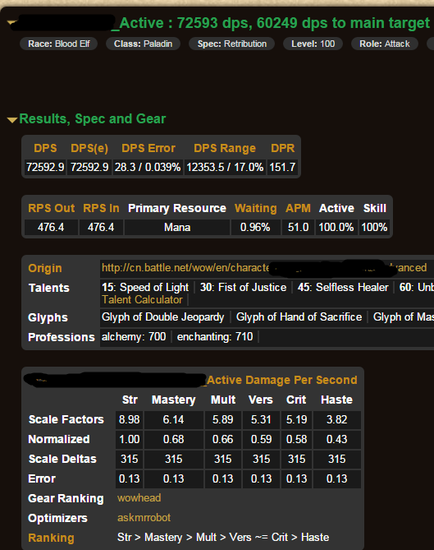
Task: Click the Talents row label
Action: point(49,288)
